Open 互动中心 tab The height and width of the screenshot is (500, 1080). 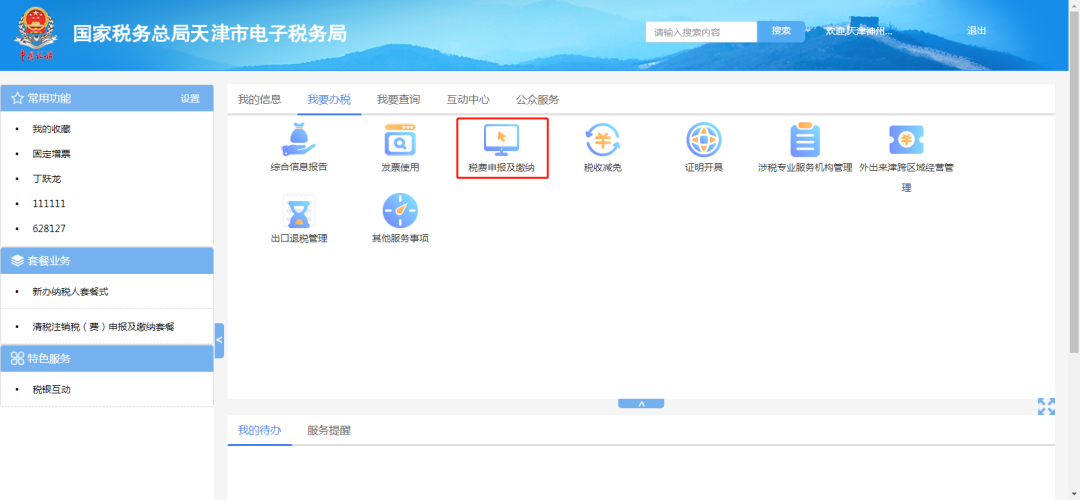pos(468,99)
